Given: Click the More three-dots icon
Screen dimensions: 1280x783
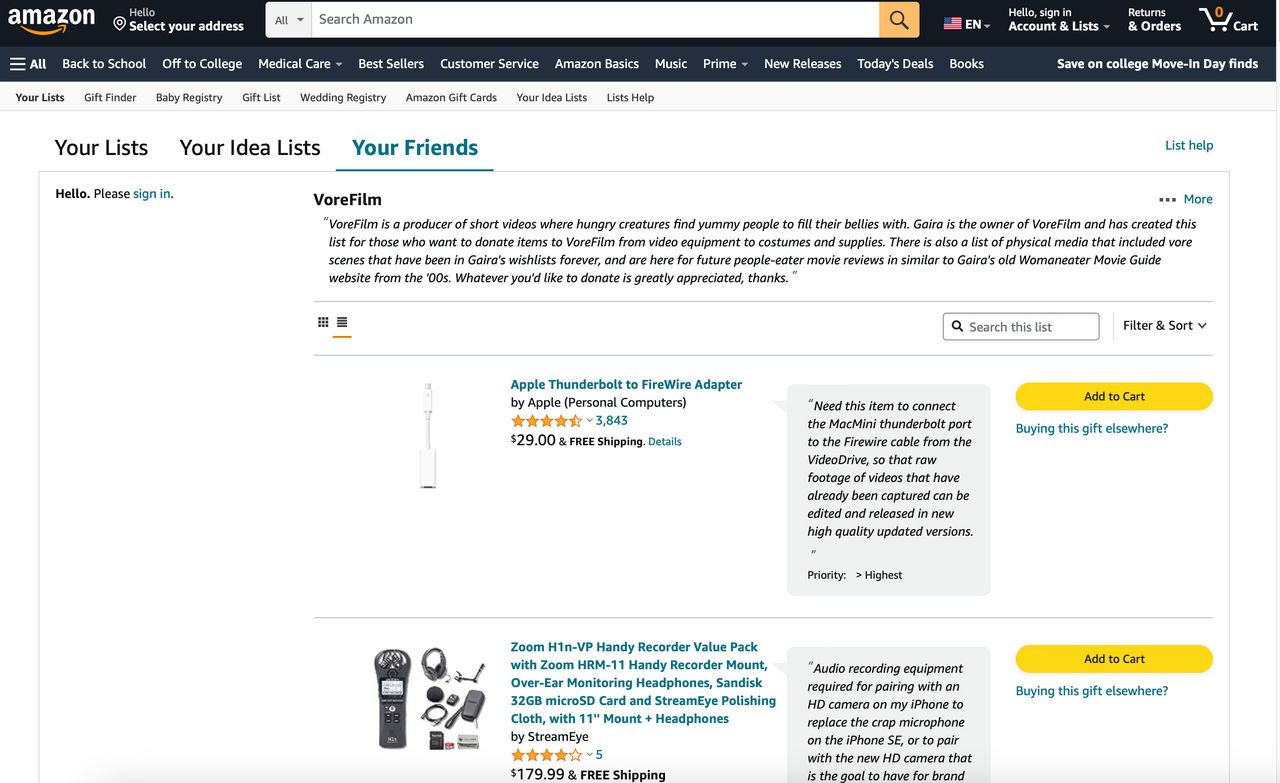Looking at the screenshot, I should pyautogui.click(x=1167, y=199).
